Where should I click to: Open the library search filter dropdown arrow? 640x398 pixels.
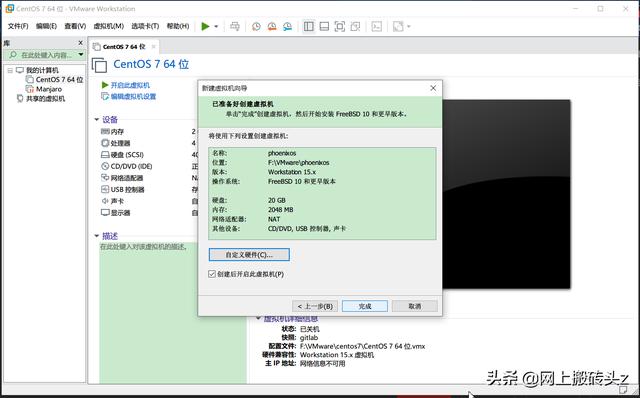tap(81, 55)
